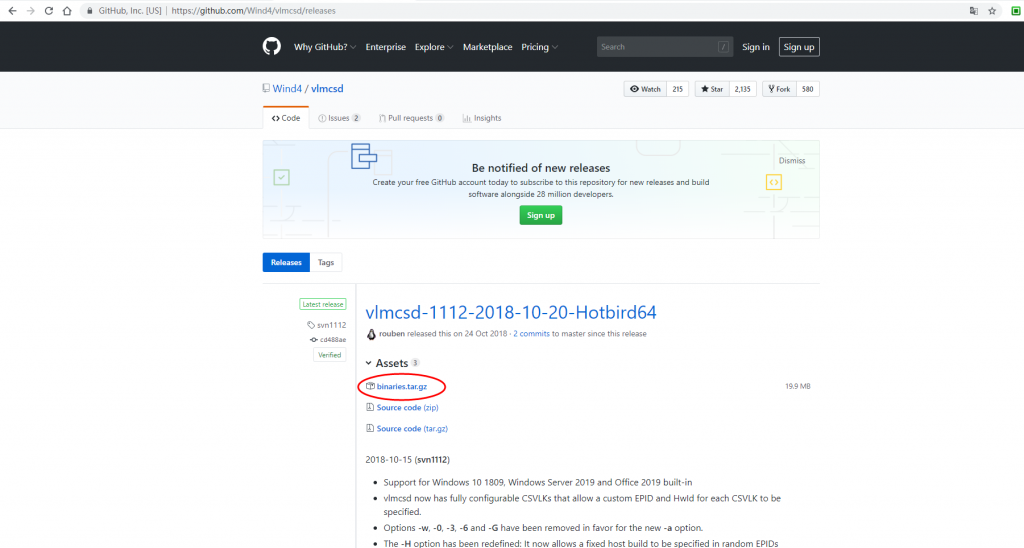The image size is (1024, 548).
Task: Switch to the Issues tab
Action: pyautogui.click(x=339, y=118)
